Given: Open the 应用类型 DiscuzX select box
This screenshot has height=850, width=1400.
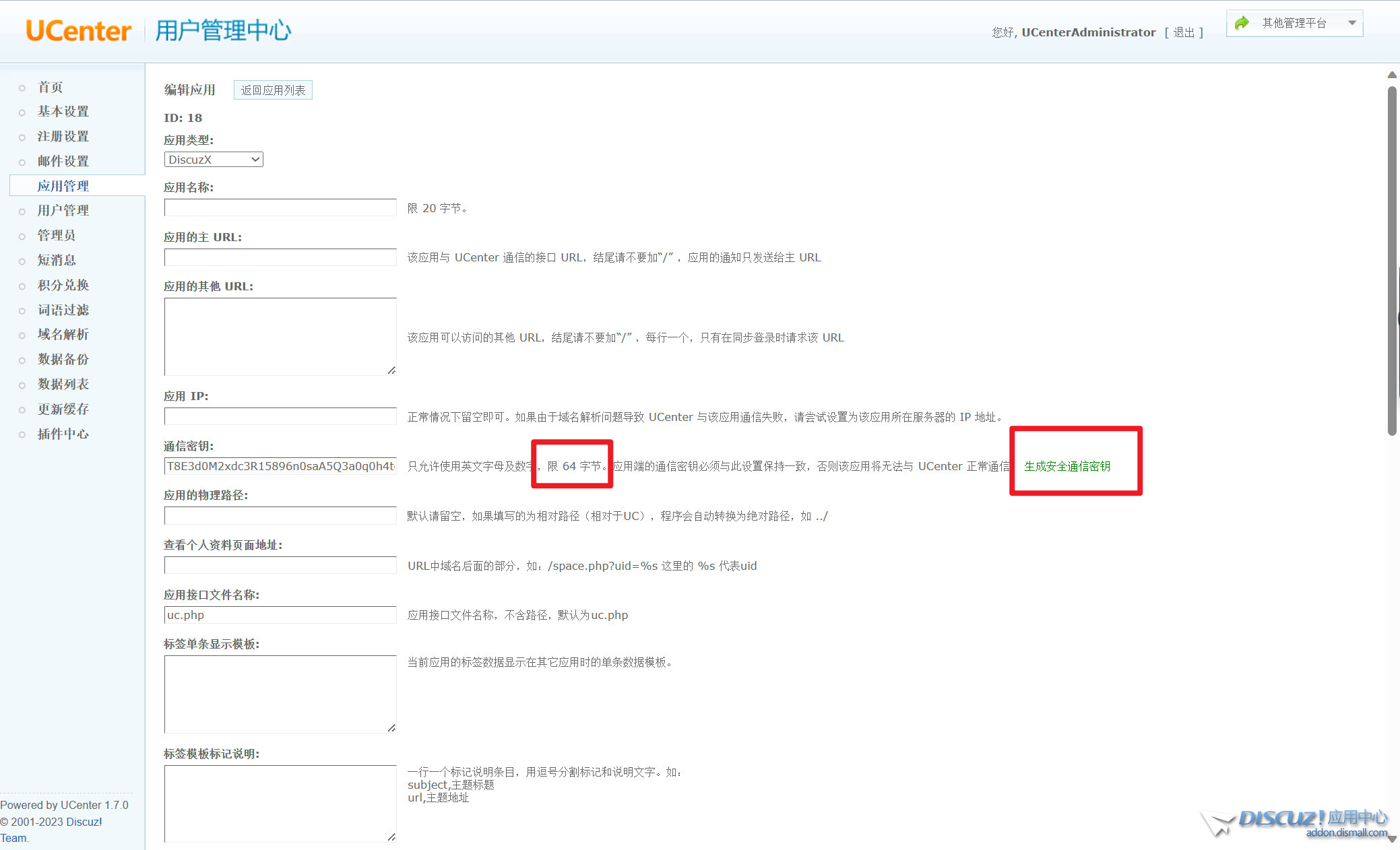Looking at the screenshot, I should point(213,160).
